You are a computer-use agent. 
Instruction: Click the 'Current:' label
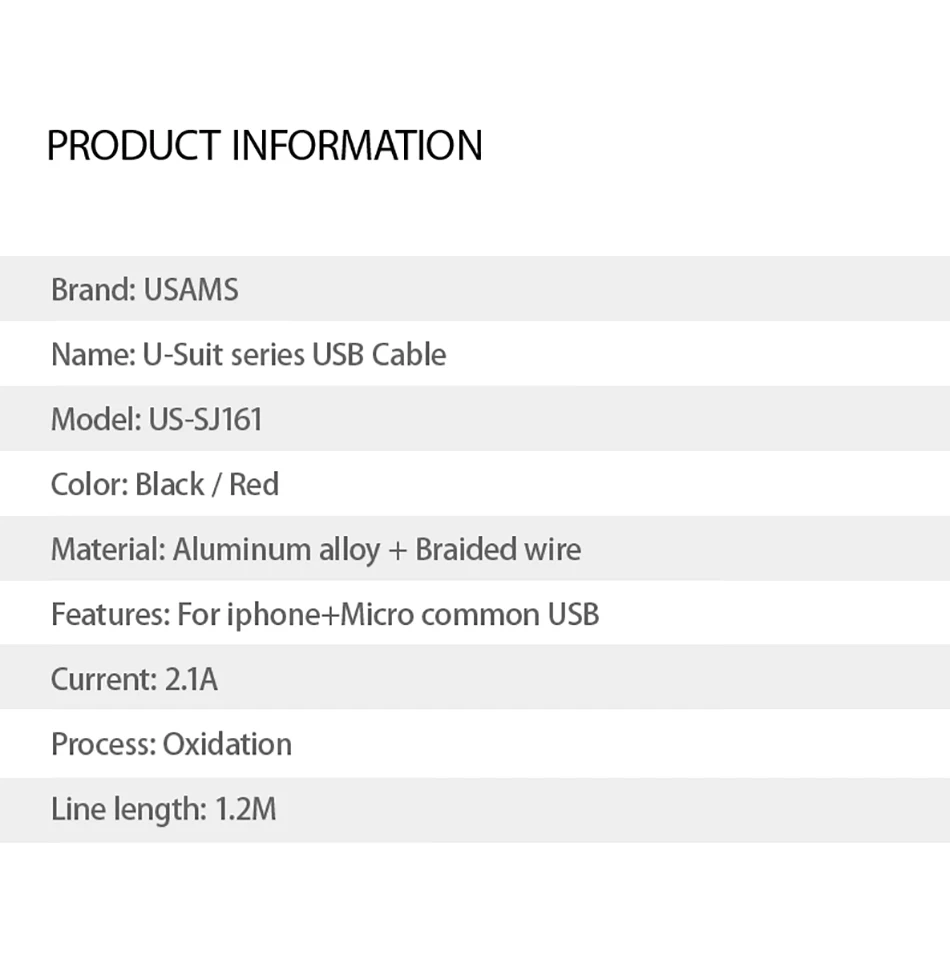click(x=103, y=679)
